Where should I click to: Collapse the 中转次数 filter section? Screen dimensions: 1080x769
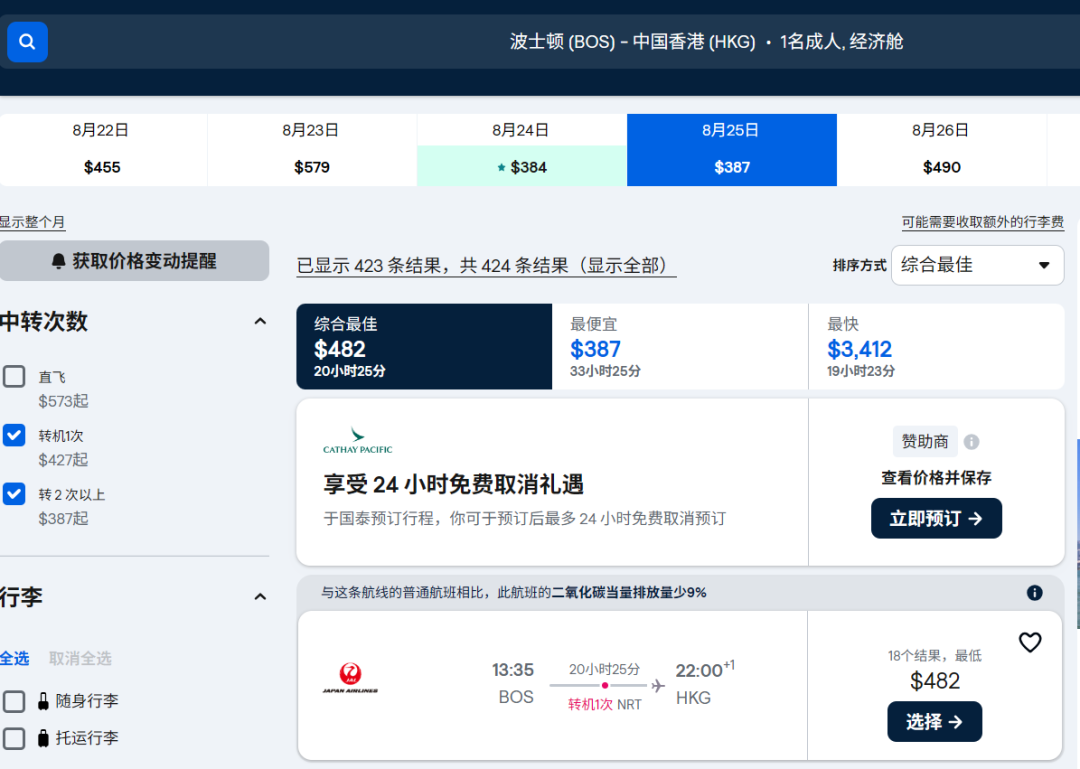point(260,322)
